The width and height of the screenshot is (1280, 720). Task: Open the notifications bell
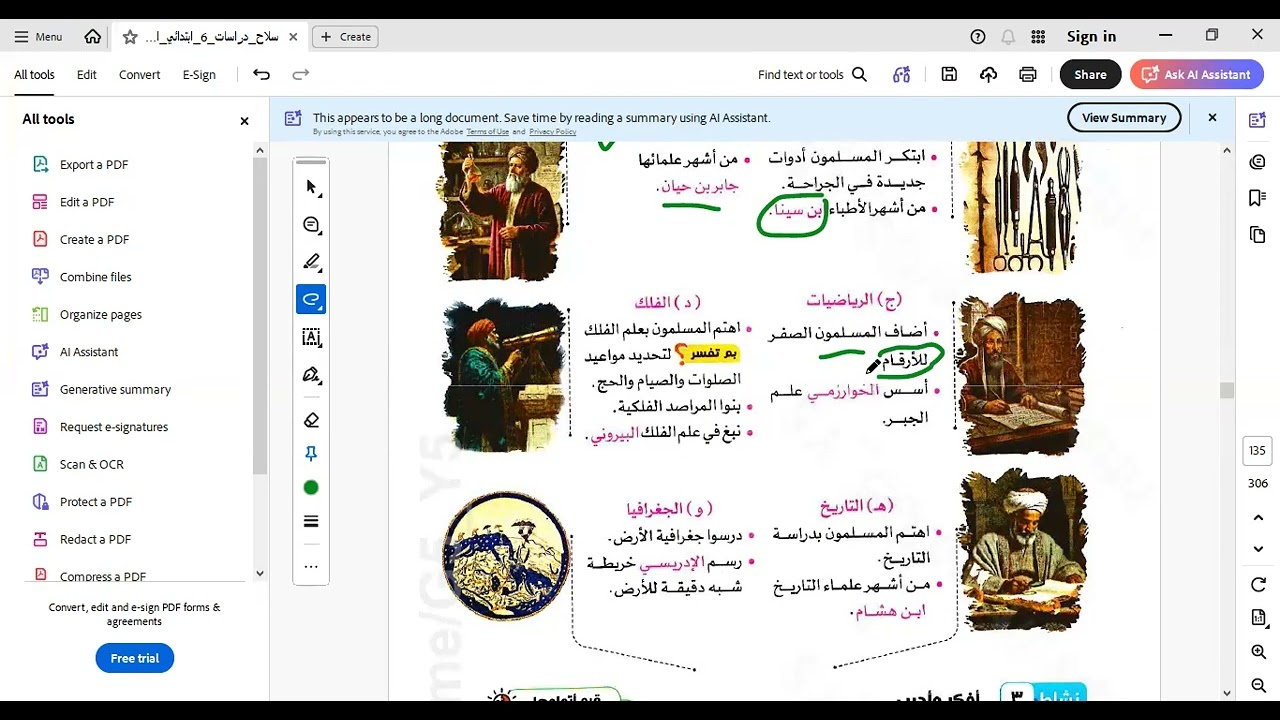pos(1008,37)
